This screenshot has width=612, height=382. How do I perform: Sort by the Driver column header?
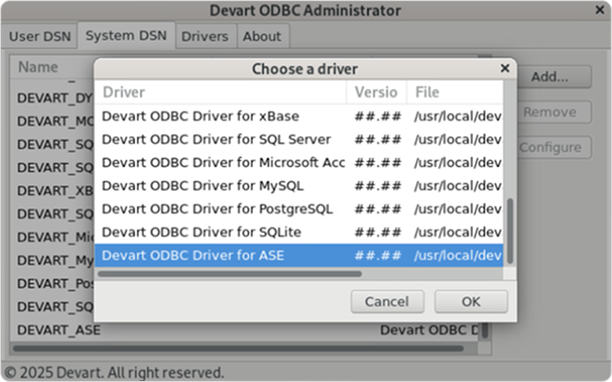(x=221, y=92)
